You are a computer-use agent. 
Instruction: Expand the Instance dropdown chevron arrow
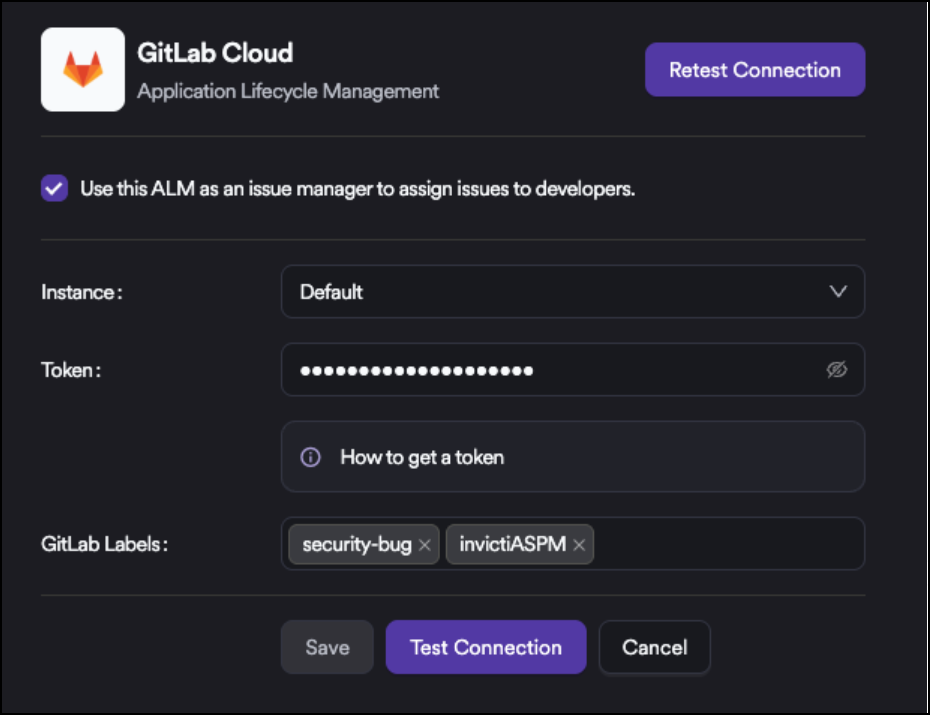point(838,292)
